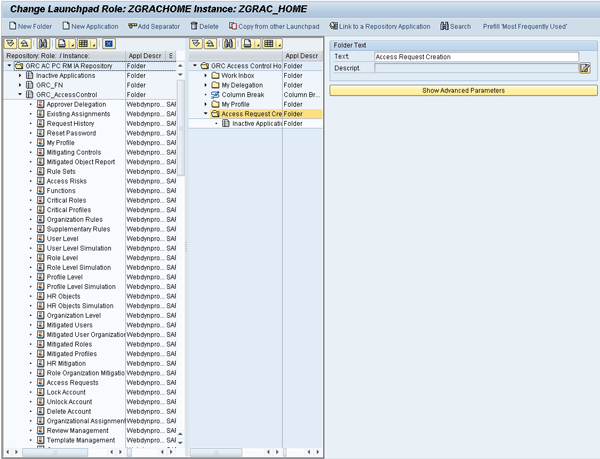Open the Description long text editor icon
The image size is (600, 459).
tap(585, 68)
